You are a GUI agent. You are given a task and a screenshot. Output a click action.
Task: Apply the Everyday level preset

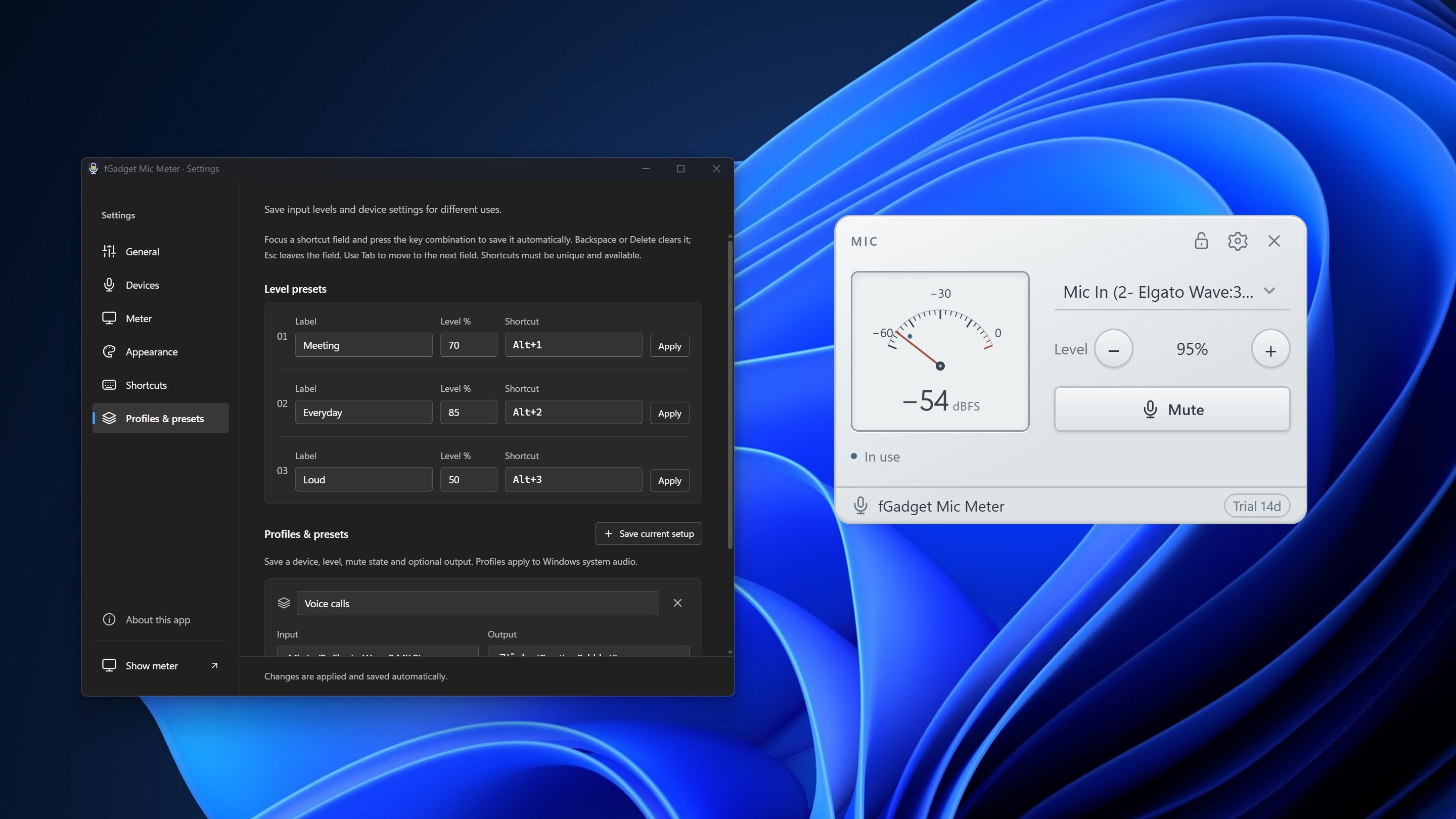(669, 413)
